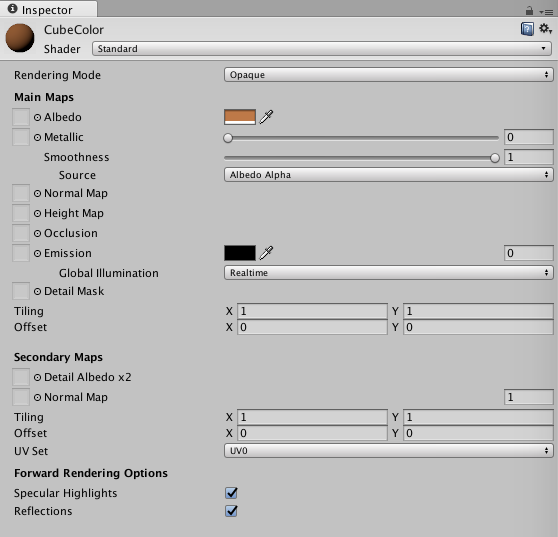Click the Main Maps heading

[x=44, y=97]
